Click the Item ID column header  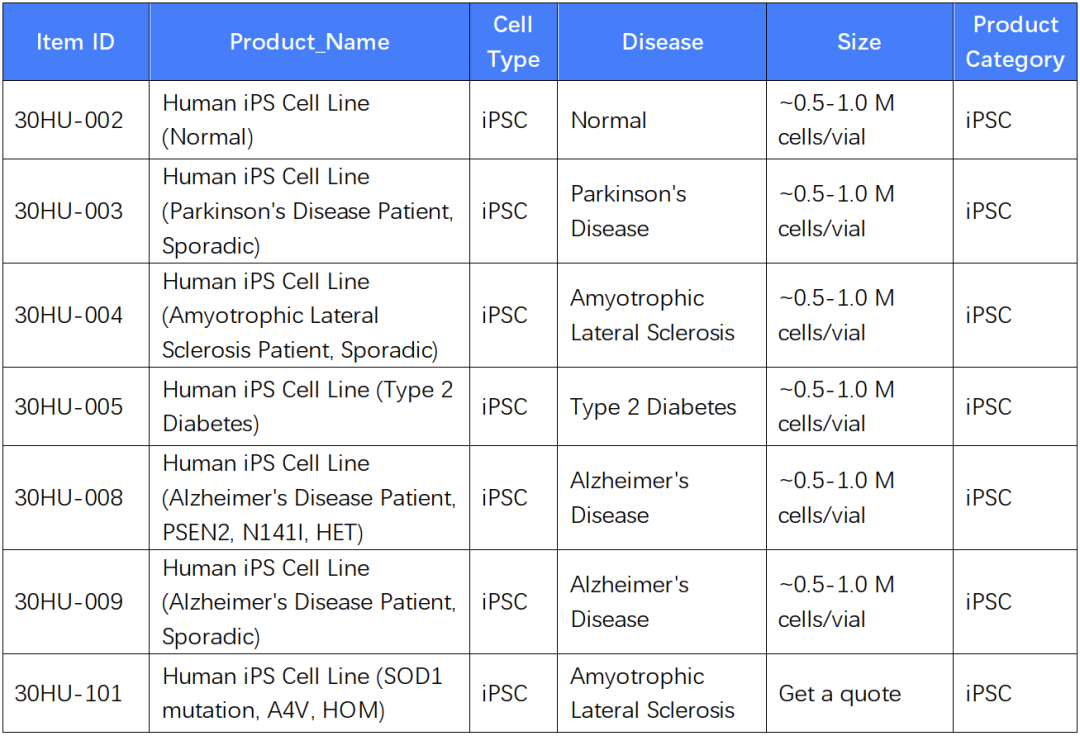(75, 42)
